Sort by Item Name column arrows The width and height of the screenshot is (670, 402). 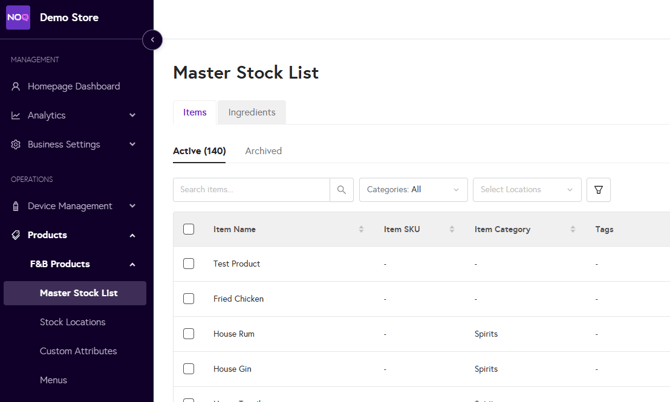click(361, 230)
